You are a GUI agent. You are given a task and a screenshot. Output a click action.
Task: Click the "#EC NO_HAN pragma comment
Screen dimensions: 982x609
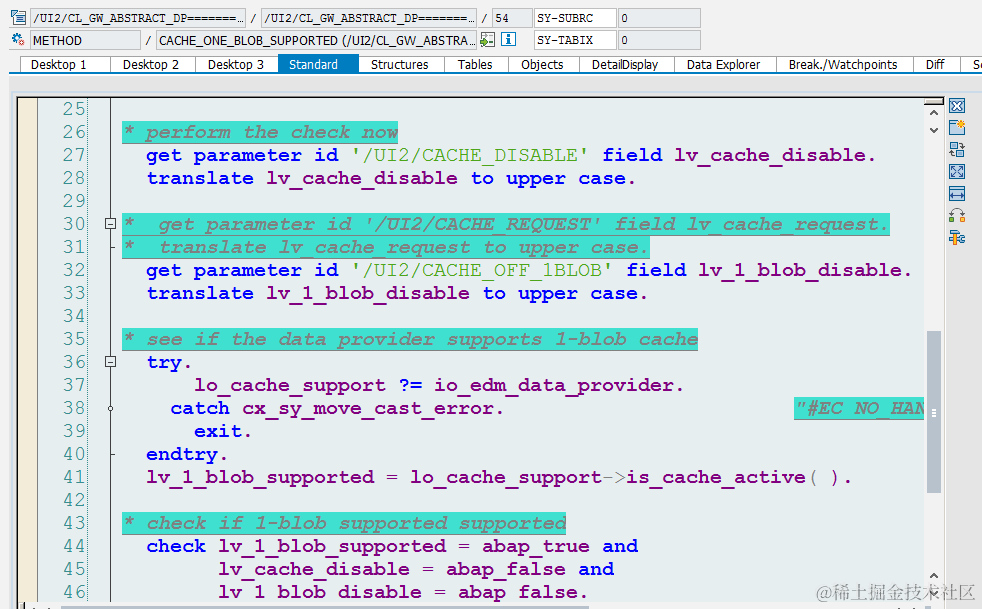859,409
